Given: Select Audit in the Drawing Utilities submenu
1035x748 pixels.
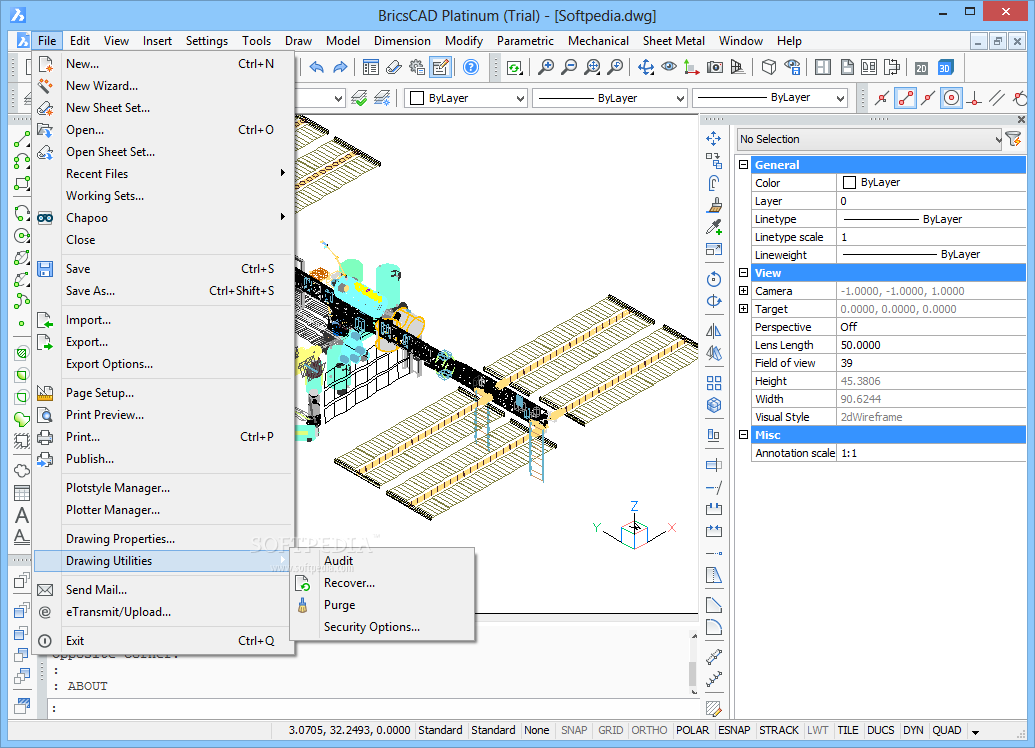Looking at the screenshot, I should pos(338,561).
